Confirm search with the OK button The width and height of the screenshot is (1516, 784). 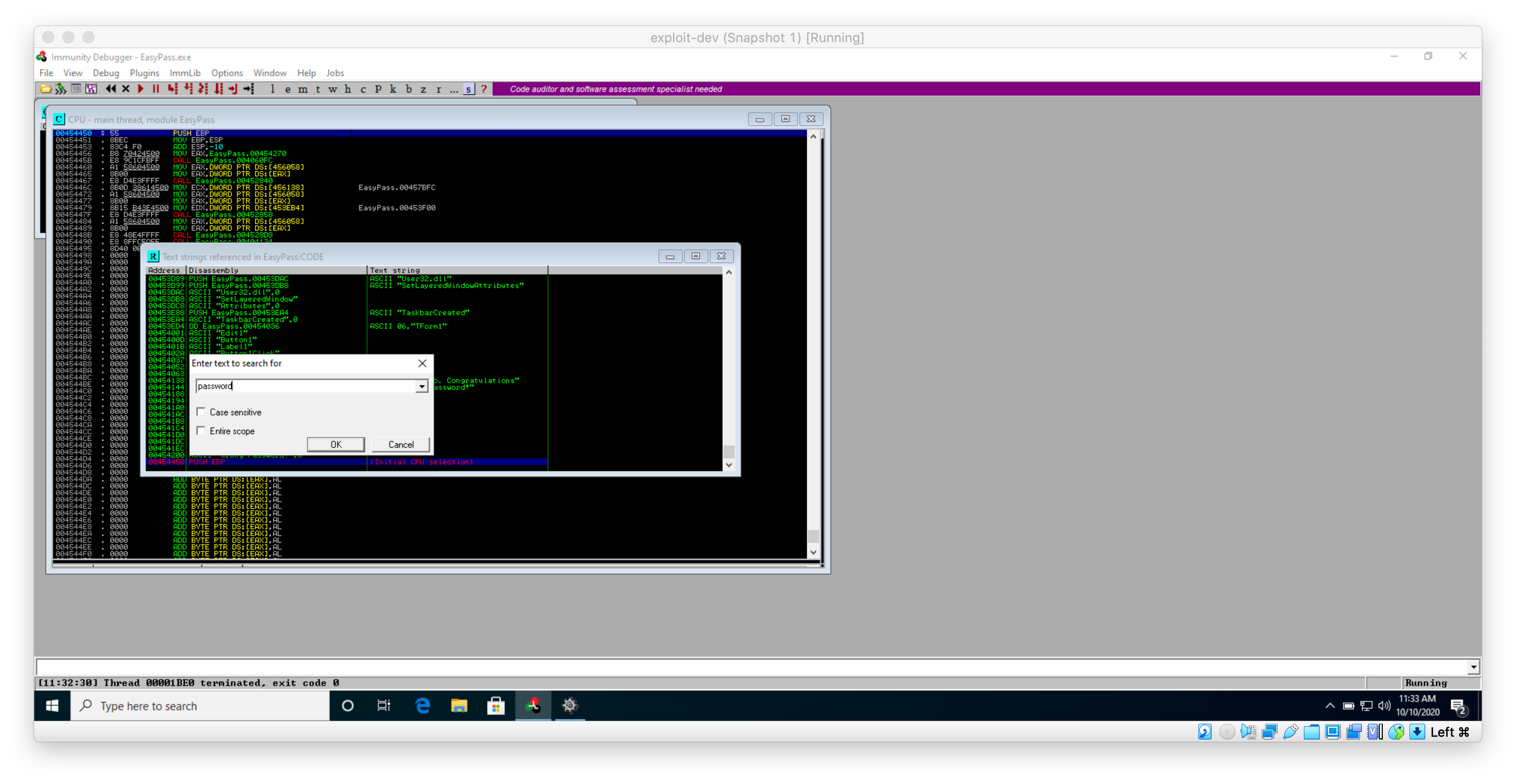click(335, 444)
